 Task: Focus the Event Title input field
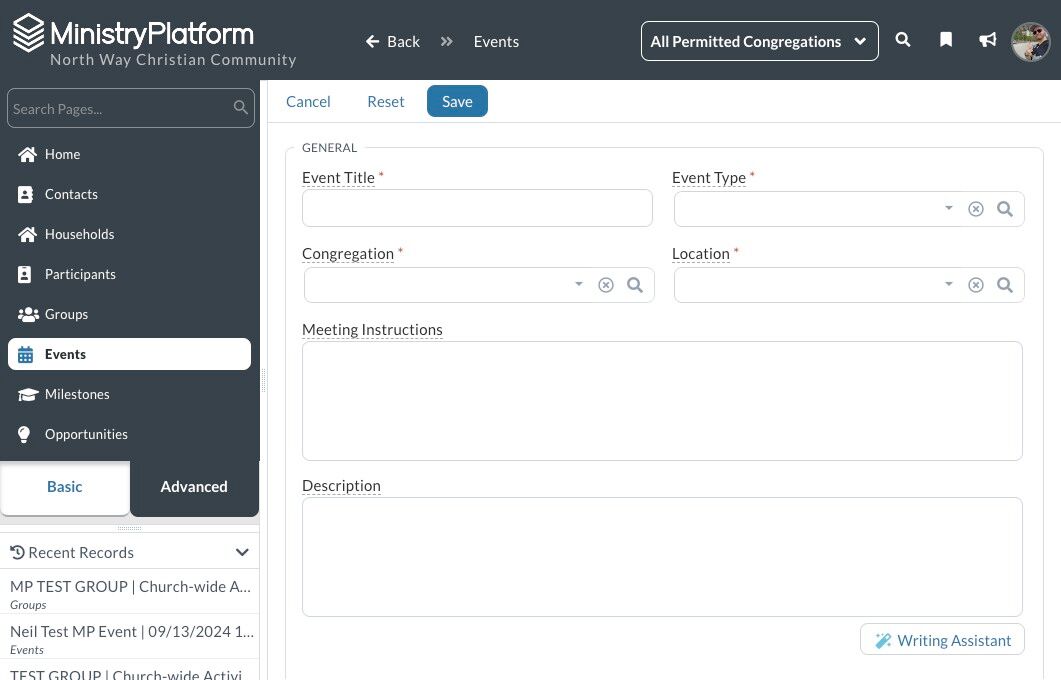(x=477, y=208)
